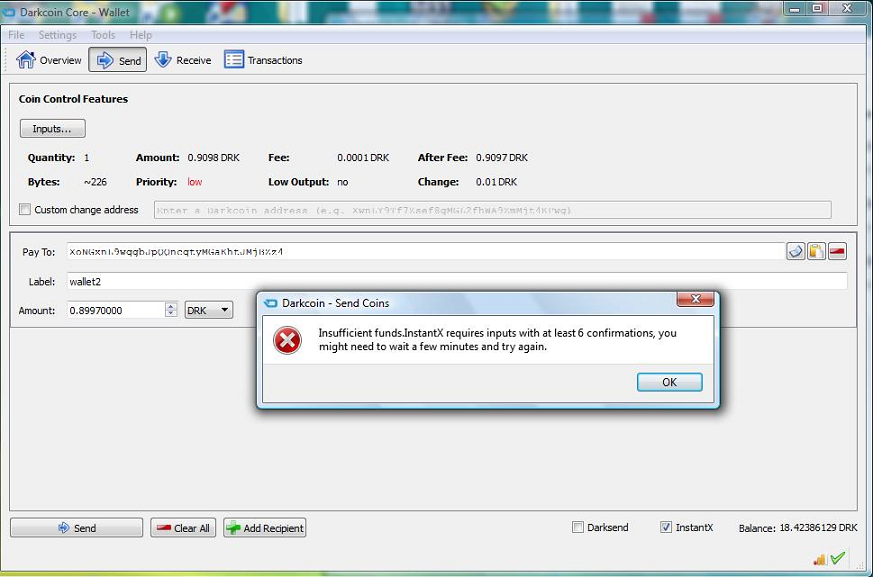Enable Custom change address checkbox
Viewport: 873px width, 577px height.
point(24,209)
